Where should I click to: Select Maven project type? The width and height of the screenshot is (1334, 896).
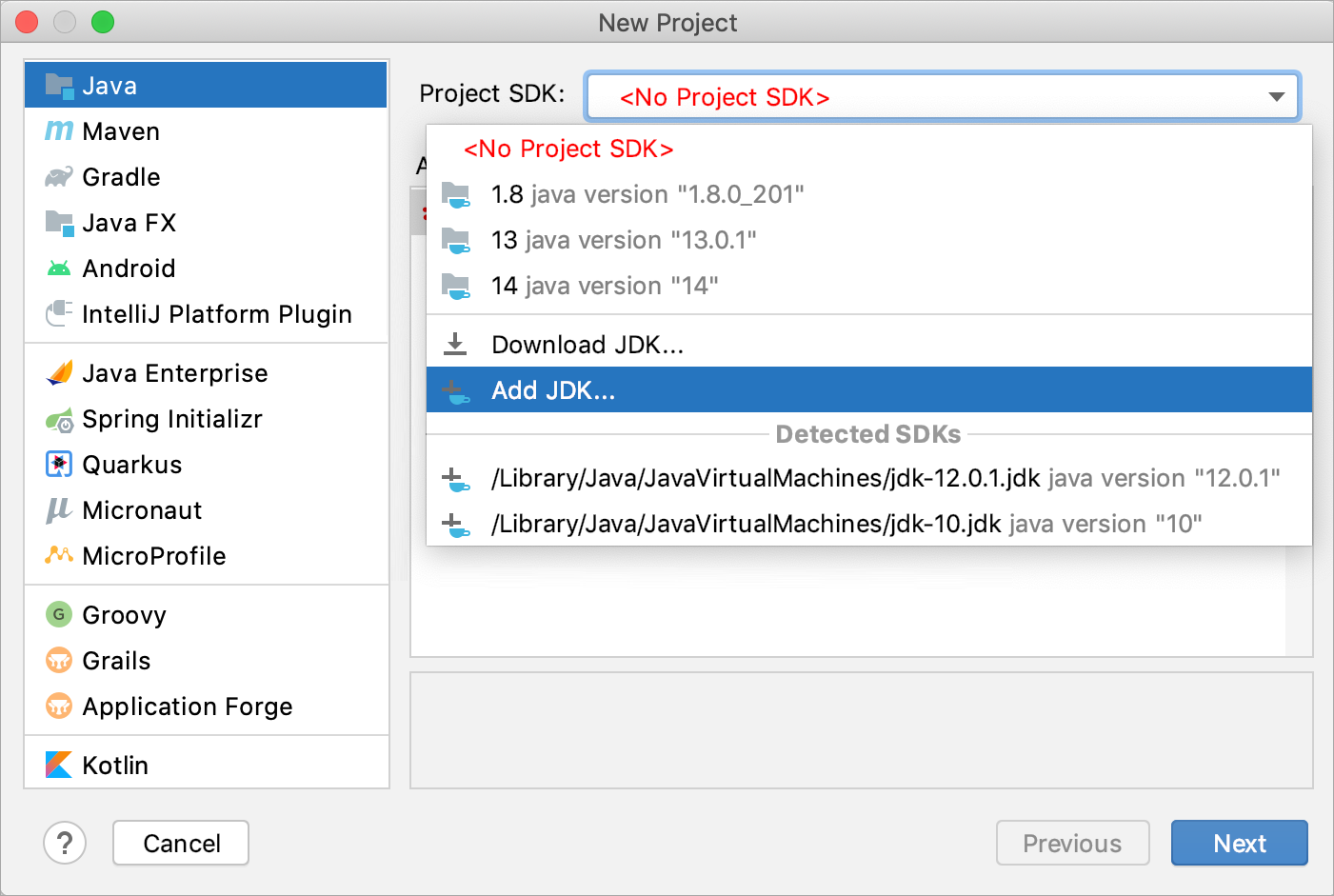pyautogui.click(x=206, y=130)
